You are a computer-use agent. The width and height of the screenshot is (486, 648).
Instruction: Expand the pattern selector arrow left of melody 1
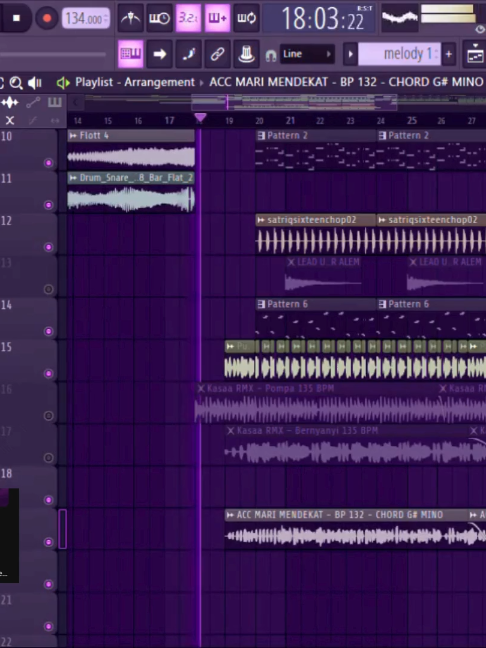pyautogui.click(x=350, y=54)
